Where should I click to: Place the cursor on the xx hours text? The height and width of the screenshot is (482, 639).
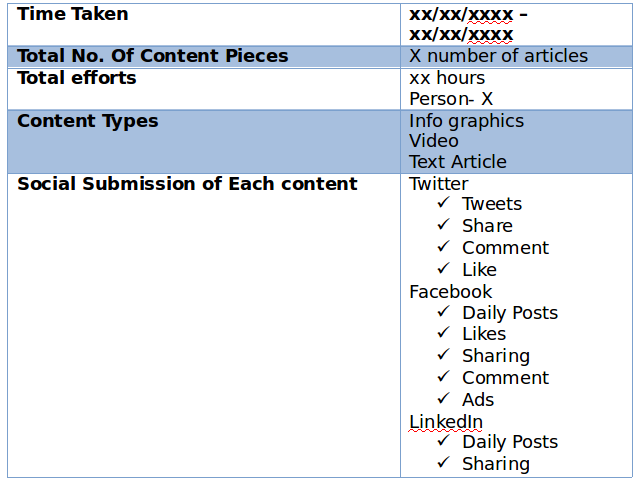pos(447,78)
